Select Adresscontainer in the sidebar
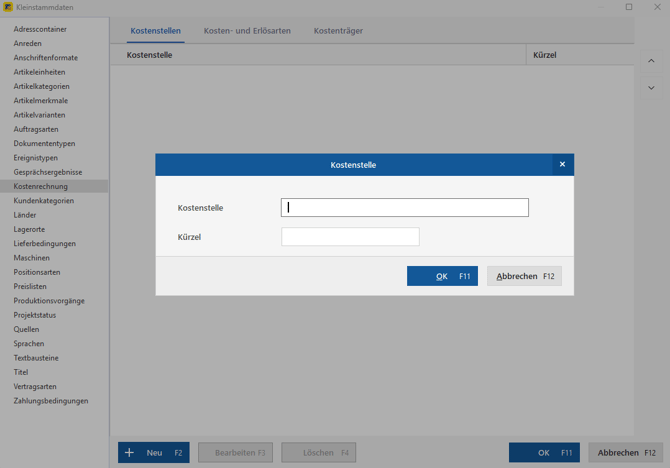Screen dimensions: 670x468 coord(40,29)
